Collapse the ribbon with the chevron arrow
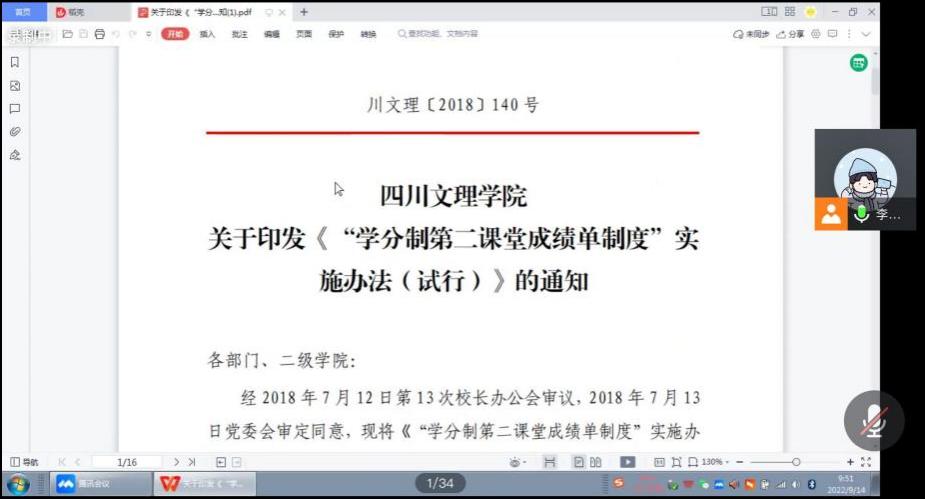The height and width of the screenshot is (499, 925). (865, 34)
